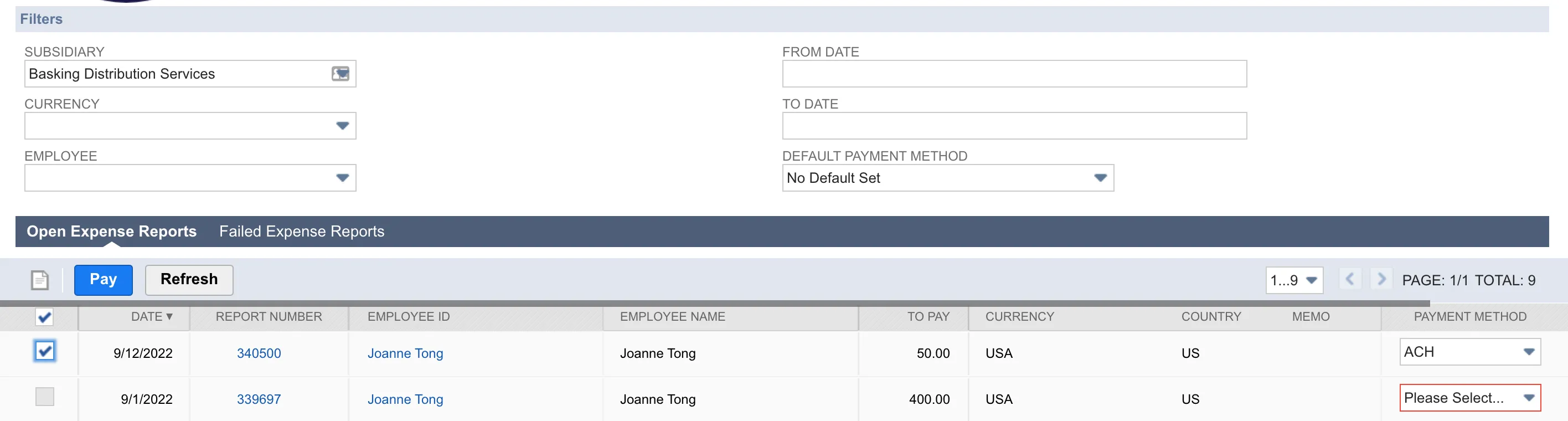Check the row for report 339697
The image size is (1568, 421).
pyautogui.click(x=44, y=397)
